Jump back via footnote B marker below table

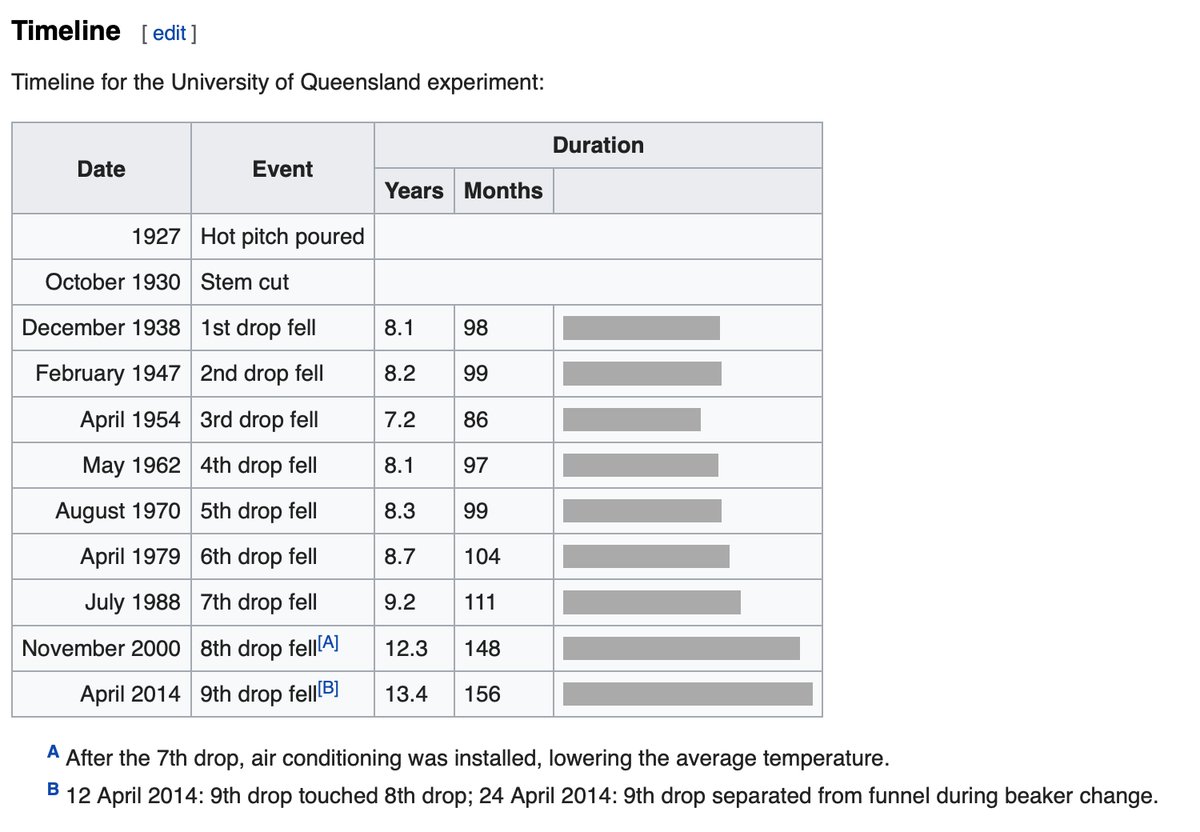(53, 790)
